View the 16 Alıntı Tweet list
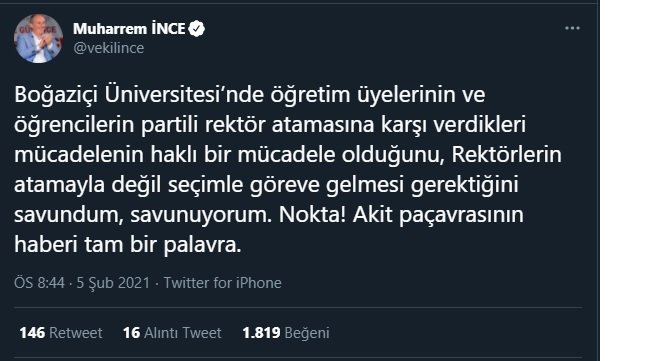Viewport: 652px width, 361px height. pos(172,333)
